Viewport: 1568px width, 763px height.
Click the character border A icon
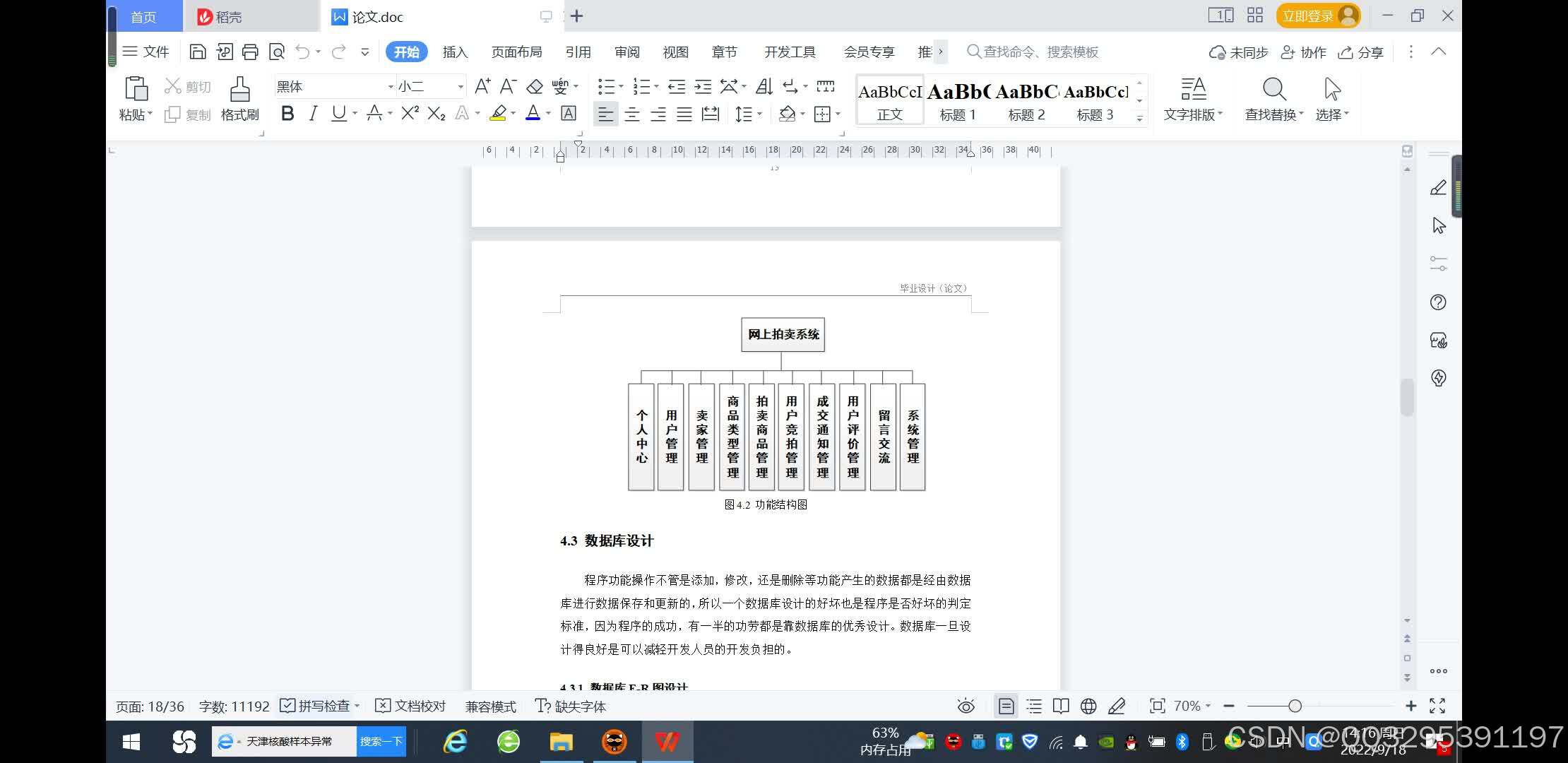(569, 113)
